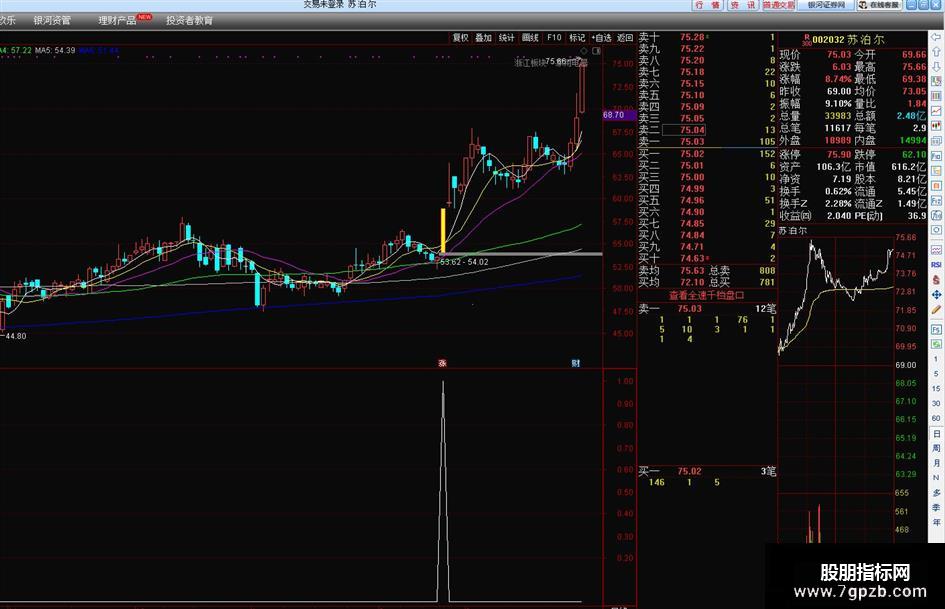Open the 投资者教育 menu

click(x=189, y=21)
